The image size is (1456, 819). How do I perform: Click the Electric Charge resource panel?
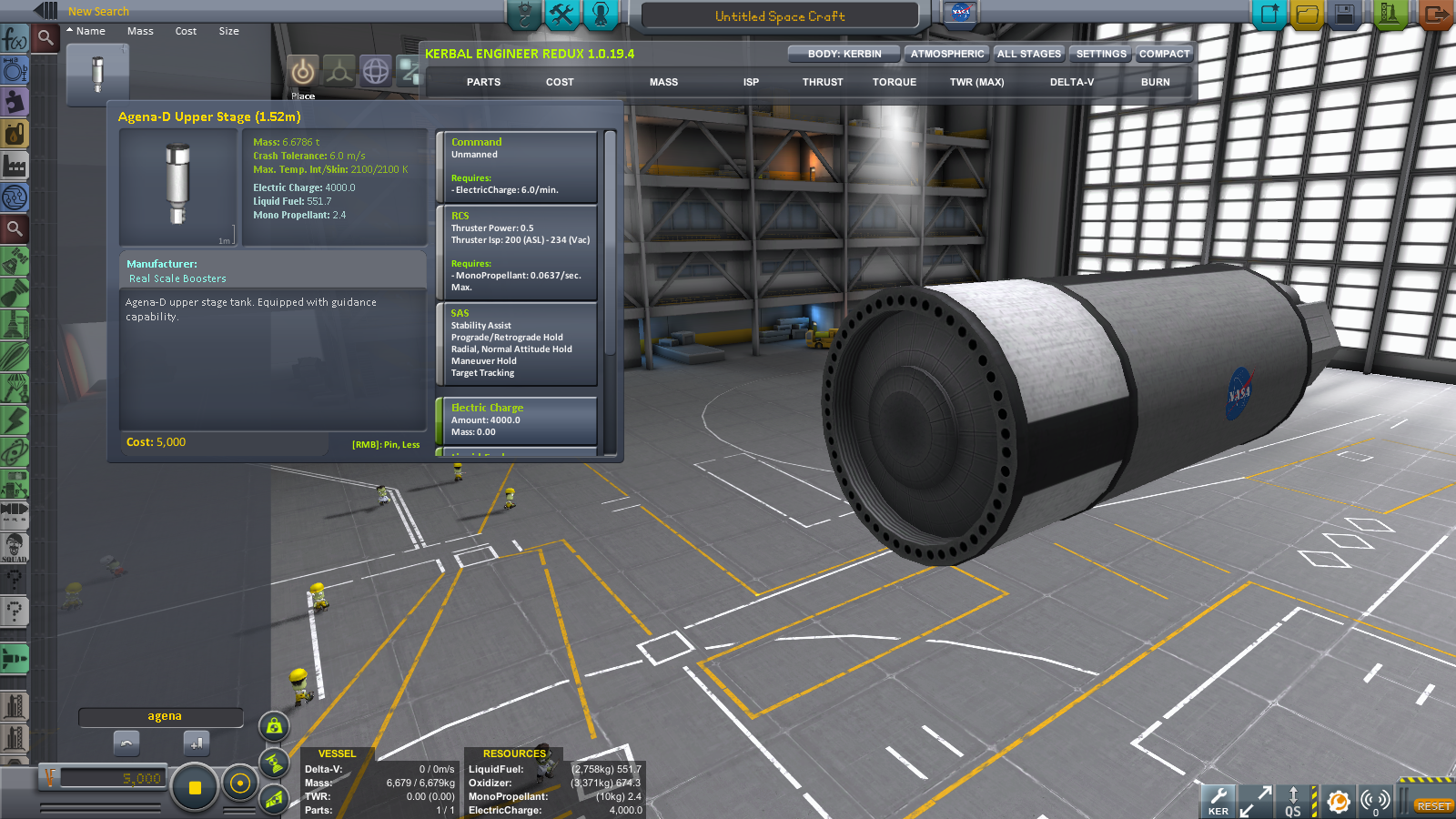pos(517,420)
